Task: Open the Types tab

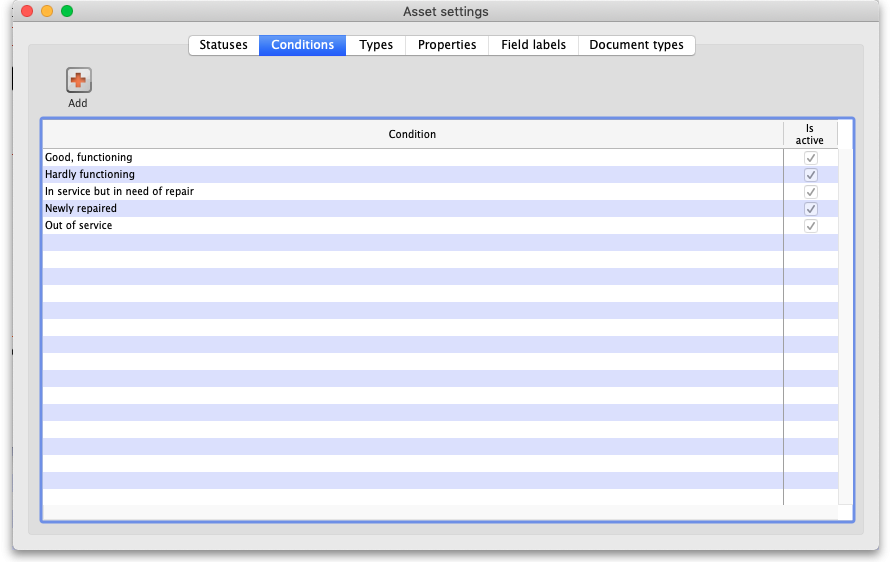Action: click(376, 45)
